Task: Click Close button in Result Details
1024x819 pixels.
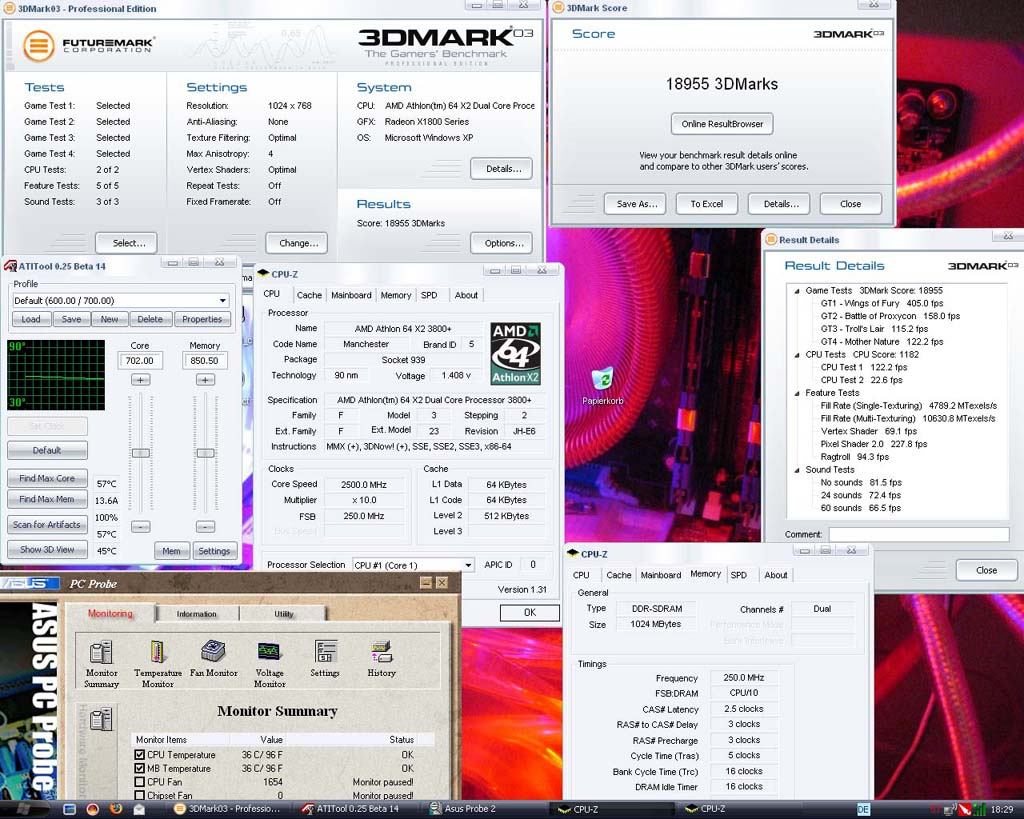Action: coord(987,570)
